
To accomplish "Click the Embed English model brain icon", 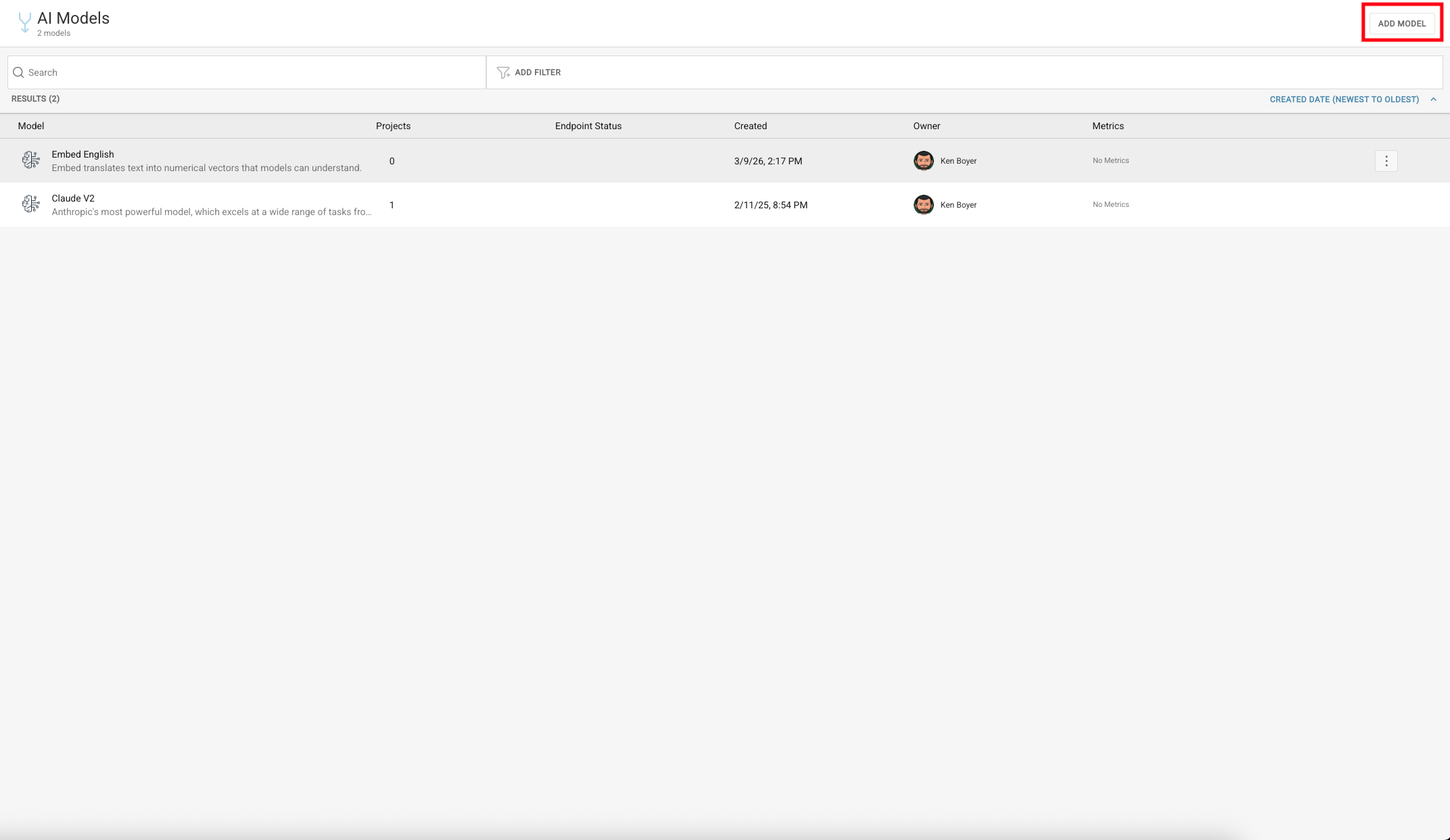I will (x=30, y=160).
